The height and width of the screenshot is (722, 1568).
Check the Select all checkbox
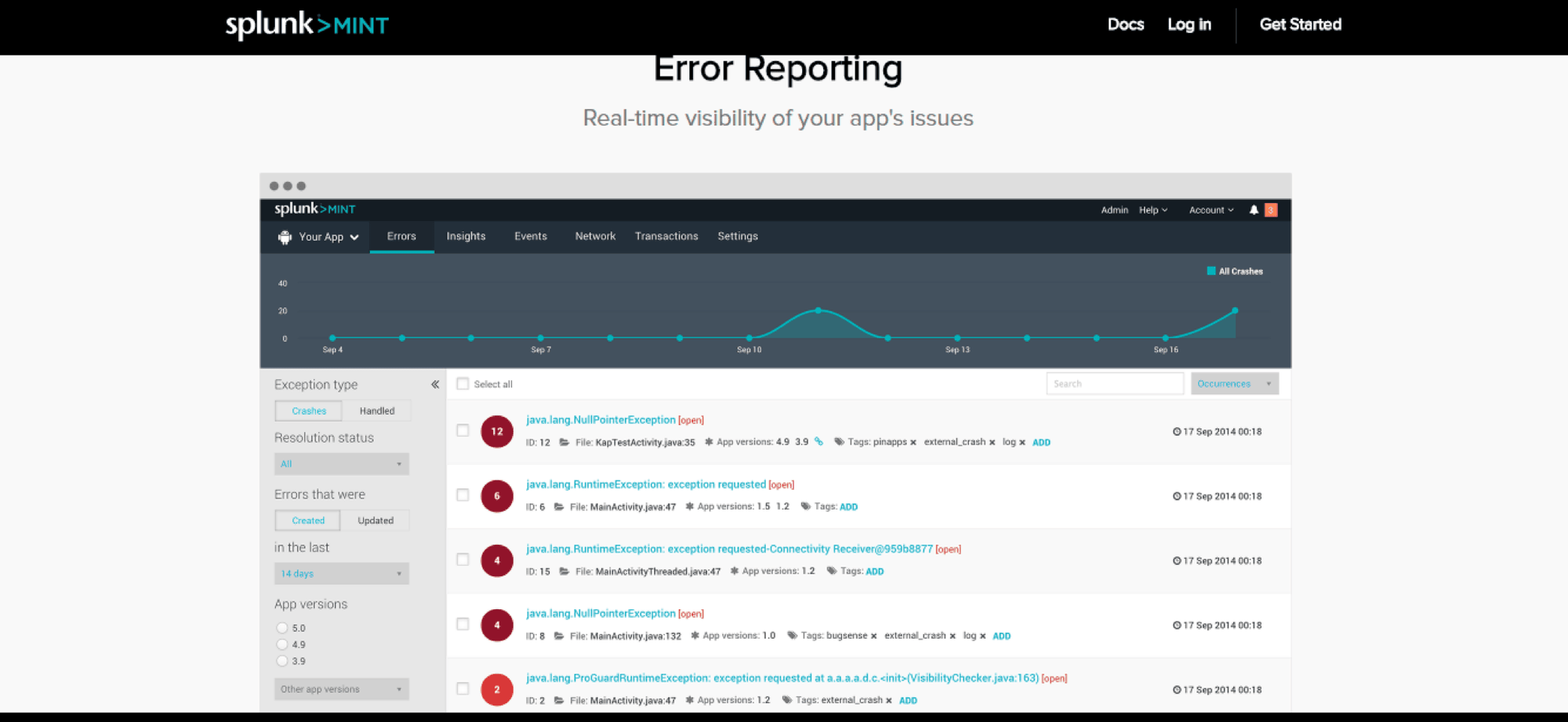pyautogui.click(x=463, y=384)
